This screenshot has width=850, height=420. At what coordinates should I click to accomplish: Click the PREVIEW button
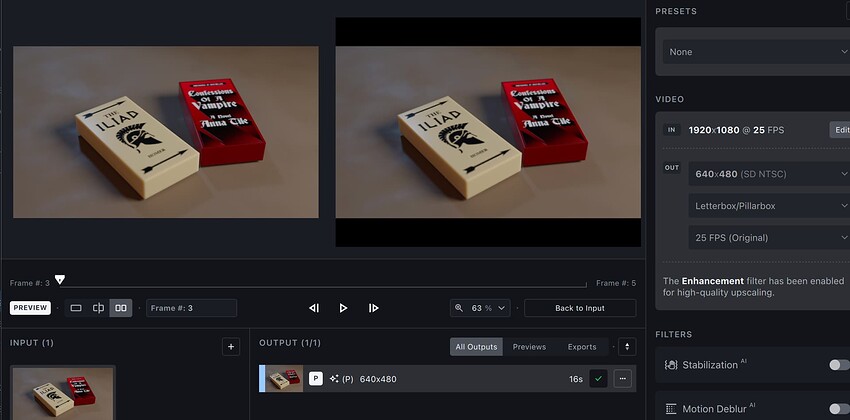(x=30, y=308)
